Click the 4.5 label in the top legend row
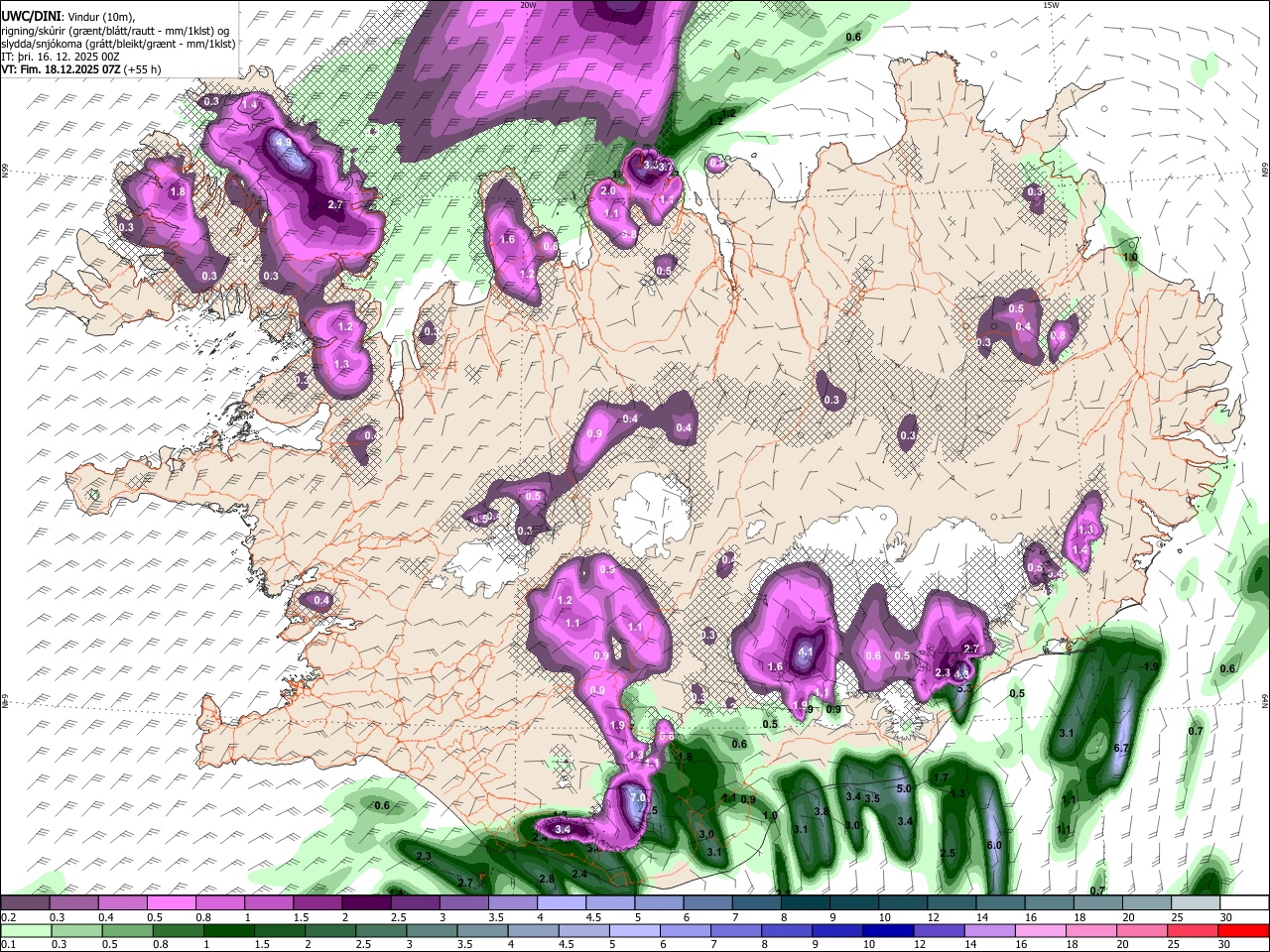The width and height of the screenshot is (1270, 952). (593, 918)
